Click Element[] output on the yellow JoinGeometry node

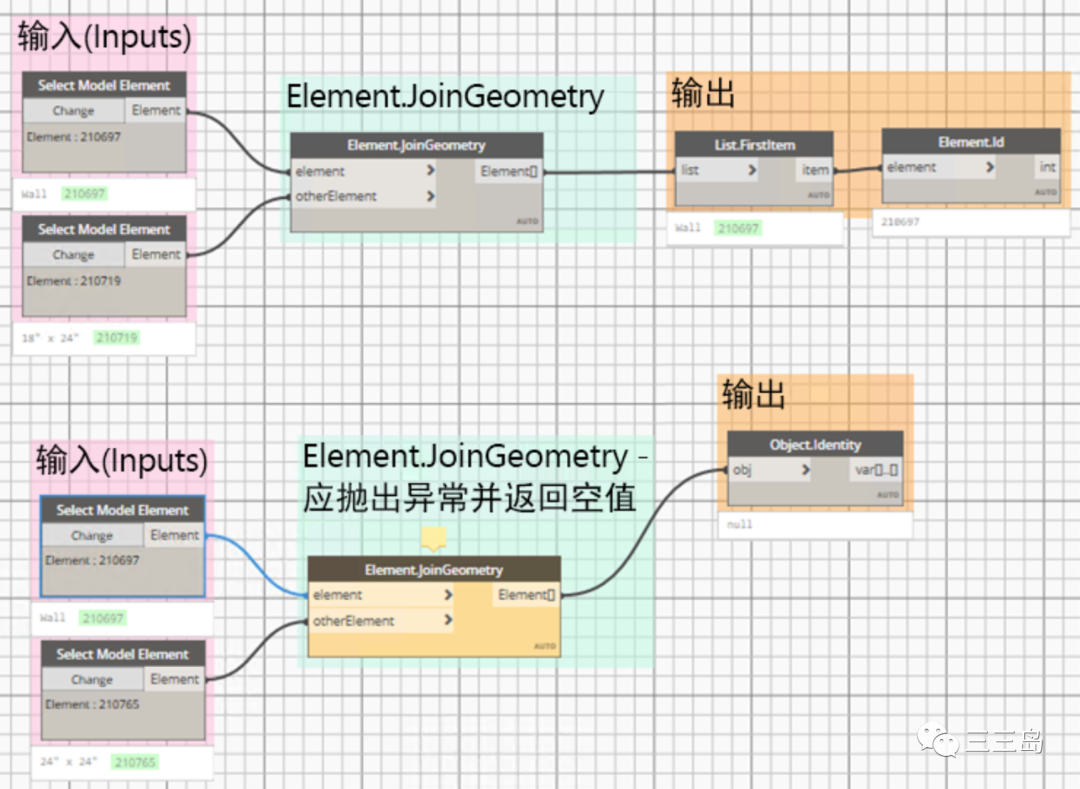[526, 594]
